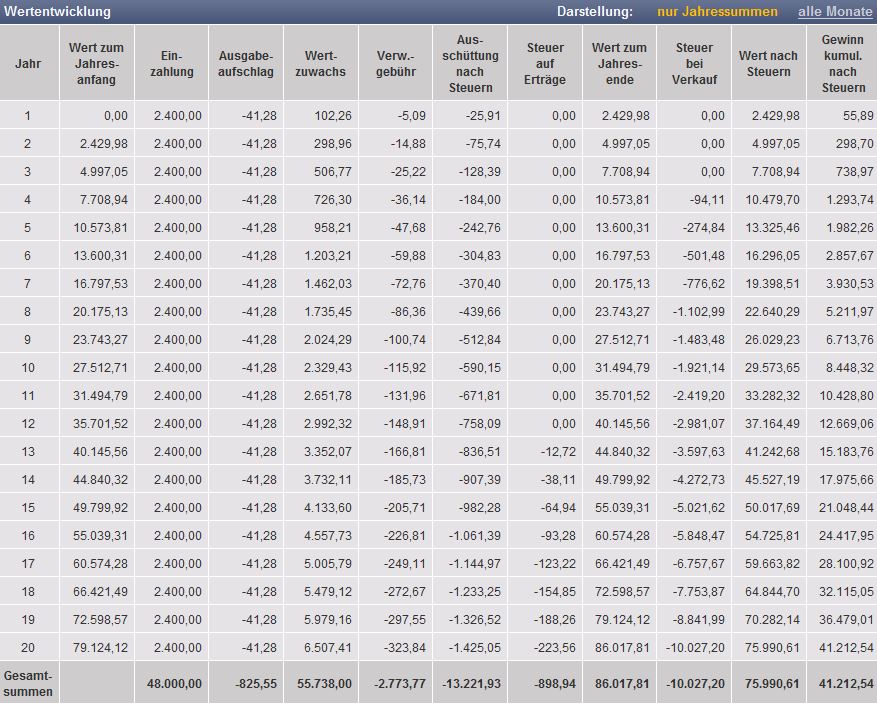Select year-end value 60.574,28 in row 16
The height and width of the screenshot is (703, 877).
pos(622,535)
